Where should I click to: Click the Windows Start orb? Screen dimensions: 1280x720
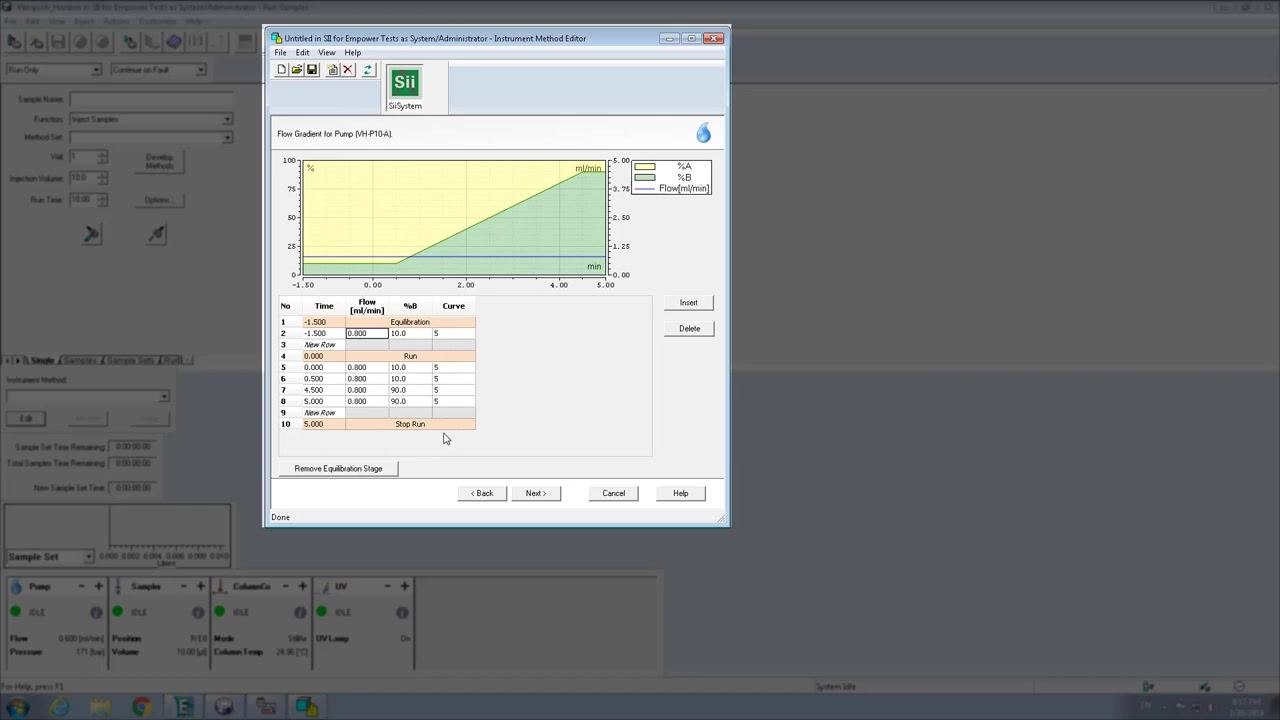click(18, 708)
